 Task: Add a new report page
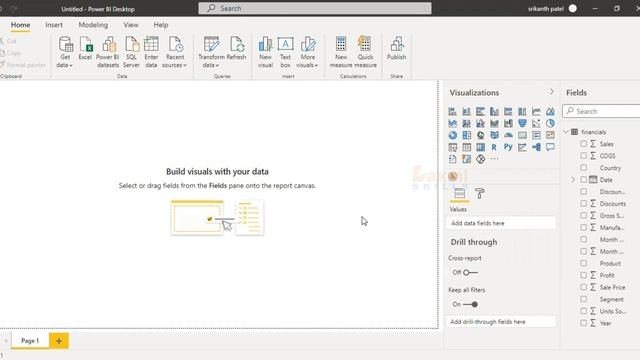point(59,340)
